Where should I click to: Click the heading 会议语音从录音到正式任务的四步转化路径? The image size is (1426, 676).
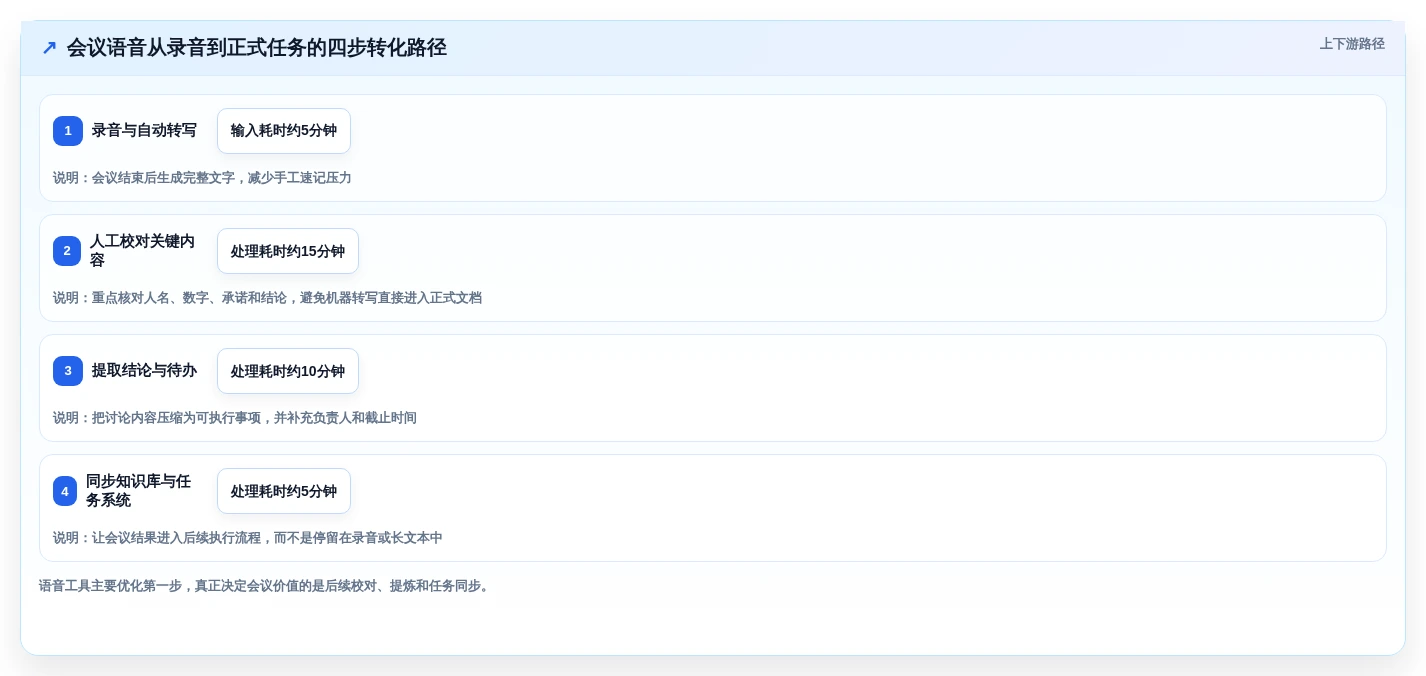coord(257,48)
